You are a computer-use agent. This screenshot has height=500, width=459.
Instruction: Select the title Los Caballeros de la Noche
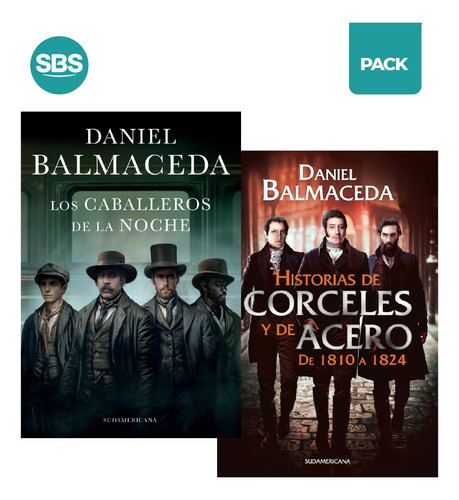pyautogui.click(x=131, y=215)
